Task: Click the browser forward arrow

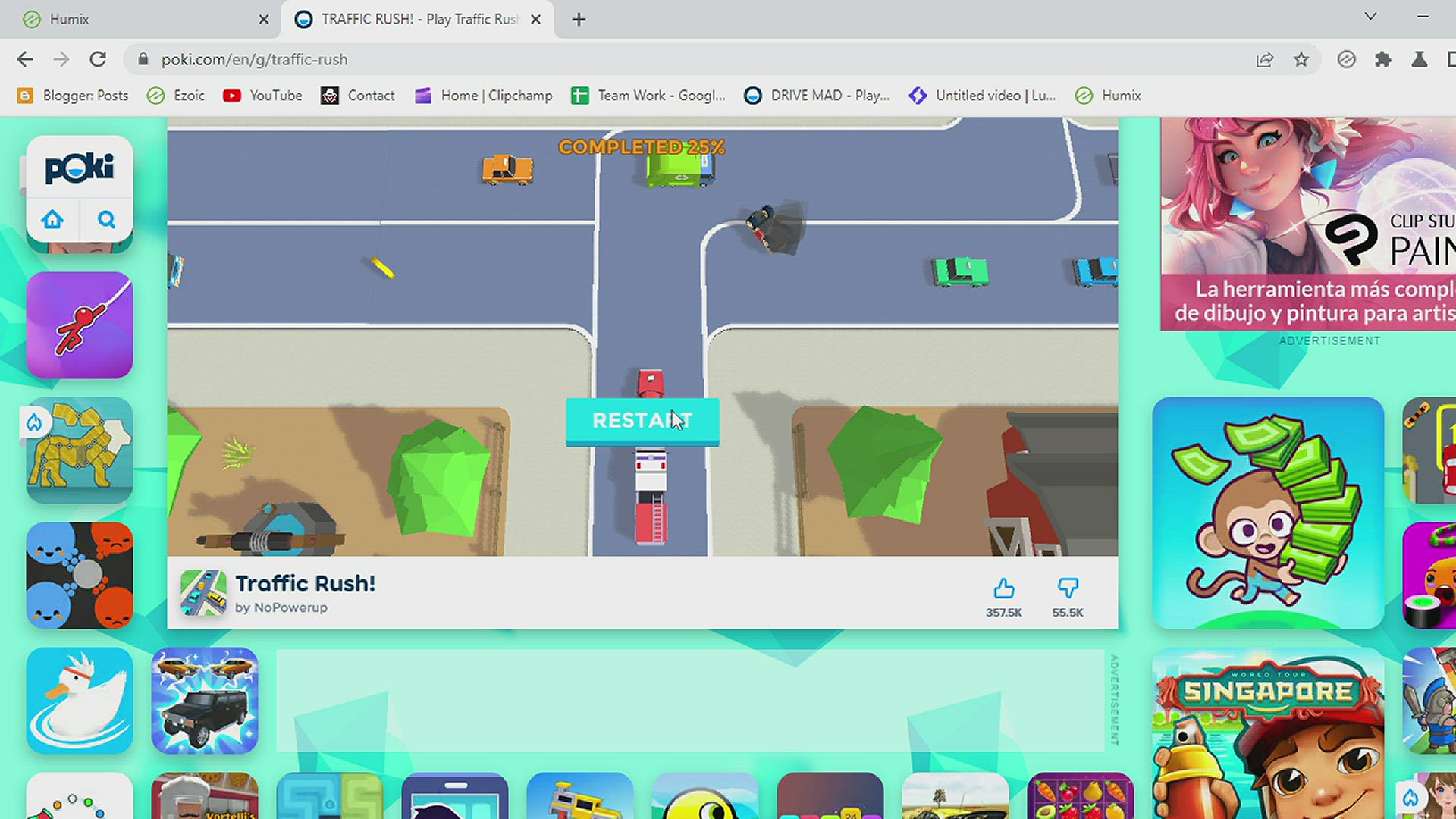Action: (x=61, y=59)
